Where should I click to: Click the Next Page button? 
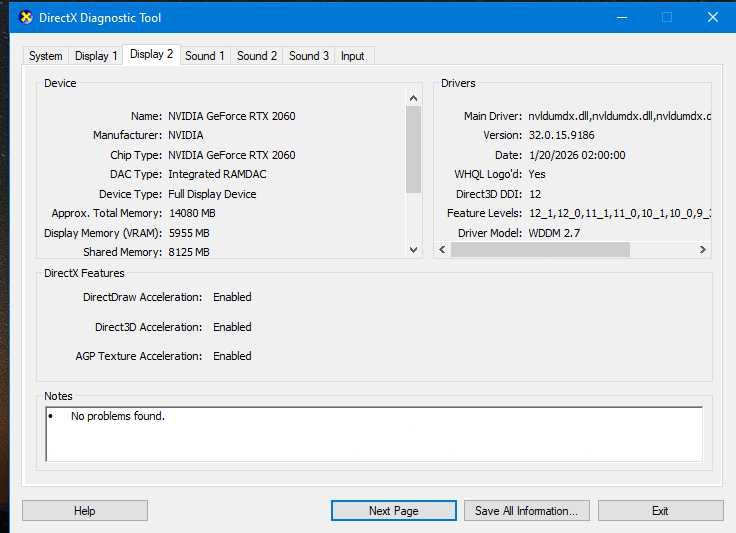pyautogui.click(x=393, y=510)
